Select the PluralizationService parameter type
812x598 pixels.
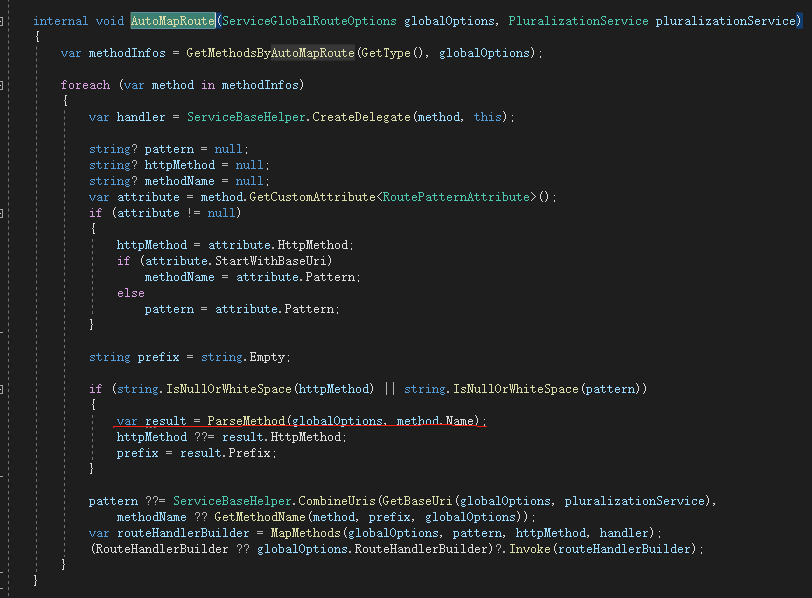(x=578, y=21)
